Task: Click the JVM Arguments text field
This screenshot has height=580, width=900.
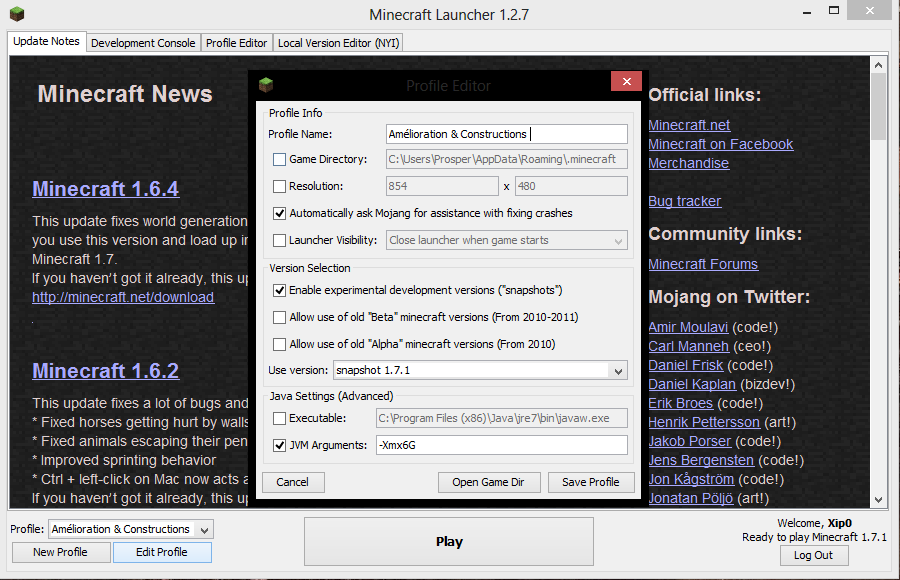Action: 502,445
